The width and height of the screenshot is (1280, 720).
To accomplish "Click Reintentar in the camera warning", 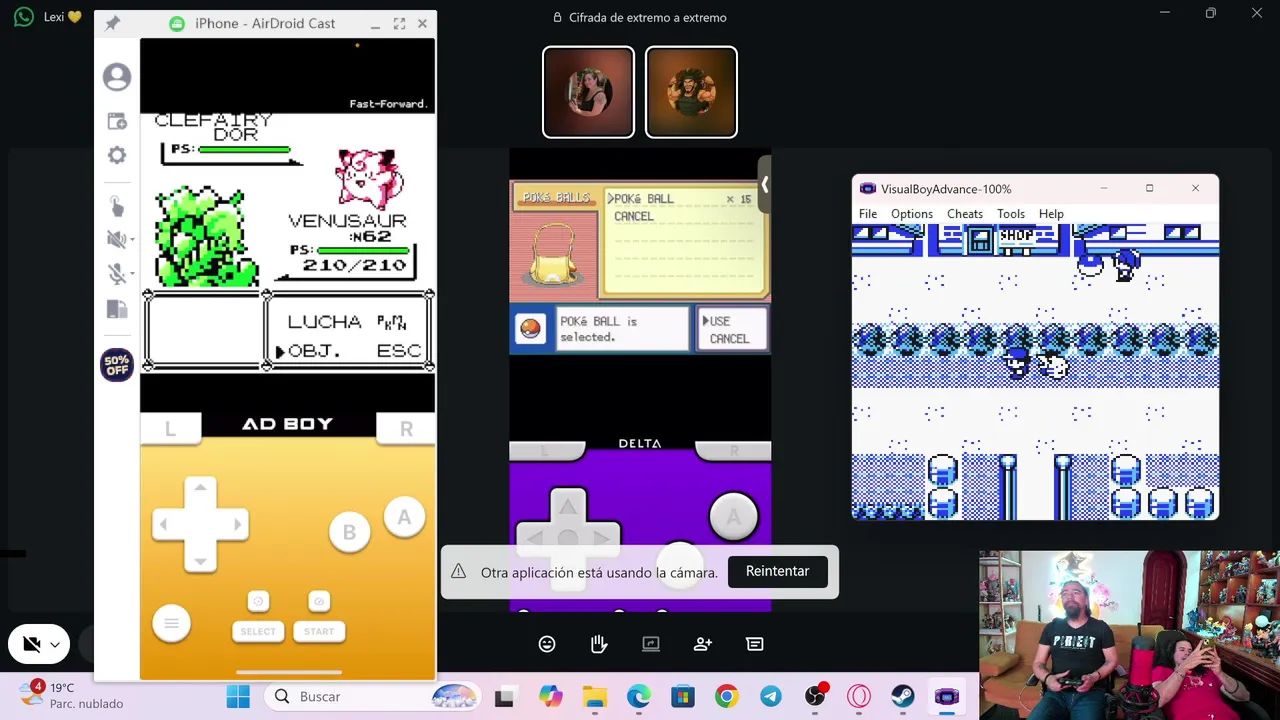I will click(x=777, y=571).
